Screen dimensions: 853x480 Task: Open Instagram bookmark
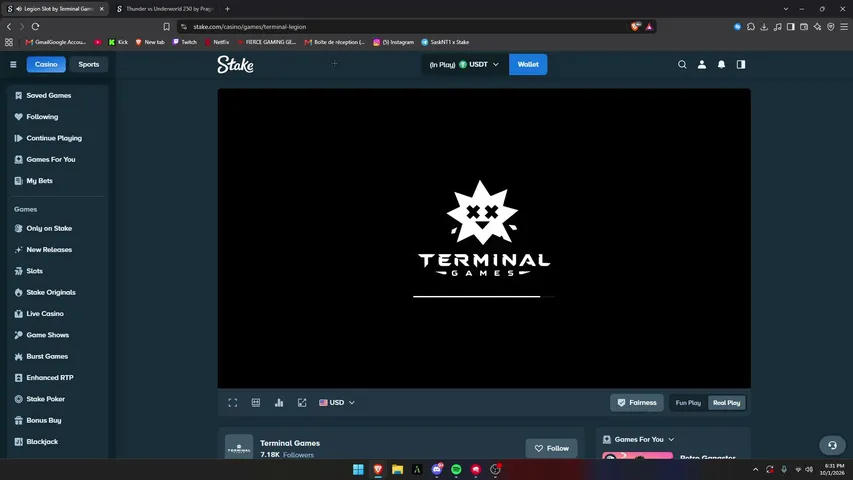pos(393,42)
